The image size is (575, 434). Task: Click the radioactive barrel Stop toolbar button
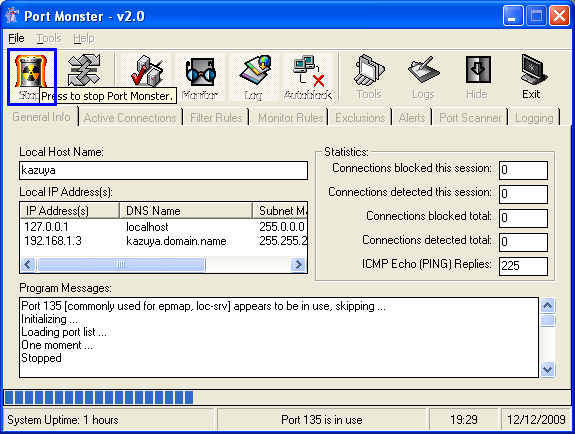31,77
